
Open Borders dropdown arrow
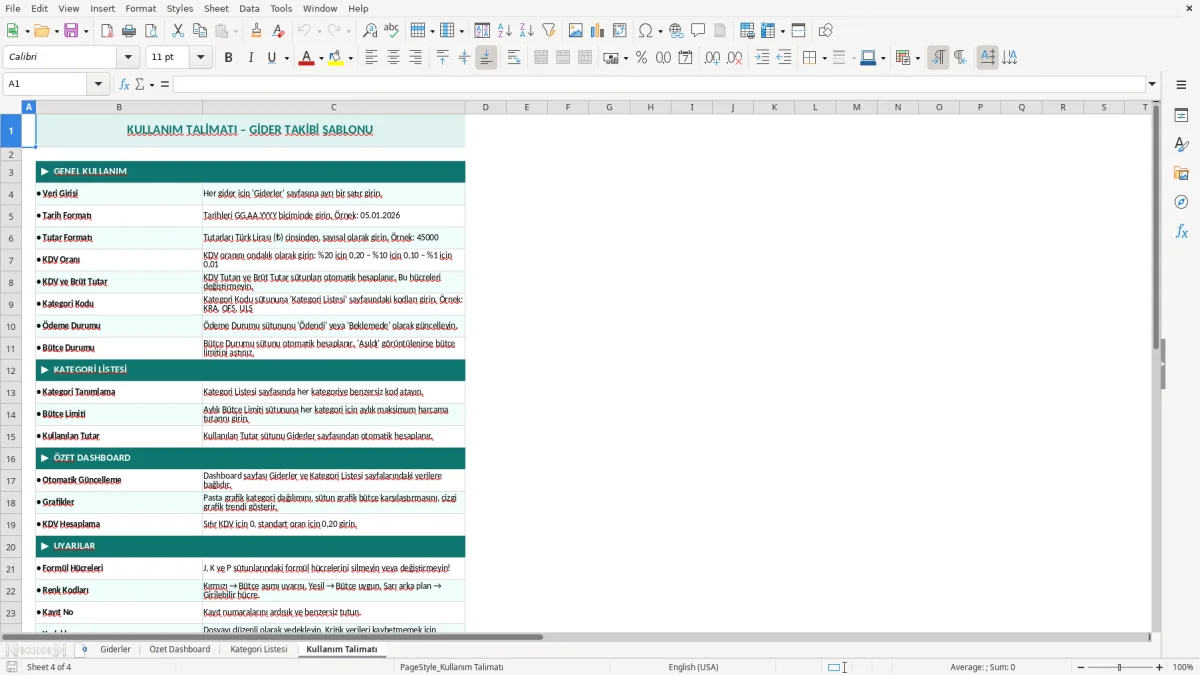pyautogui.click(x=823, y=58)
